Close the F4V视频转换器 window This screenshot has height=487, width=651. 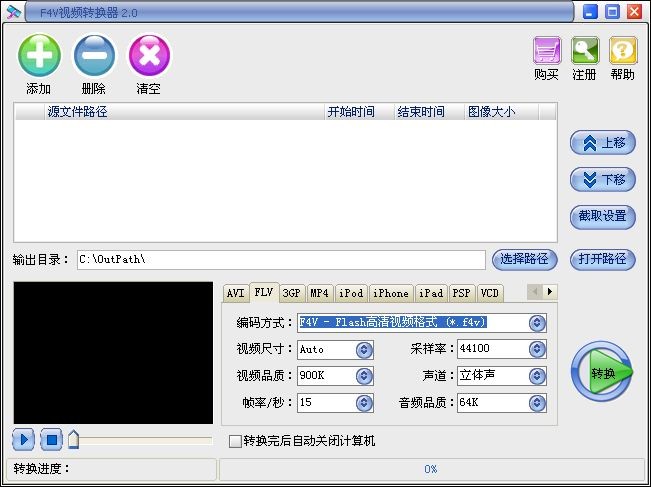click(x=634, y=12)
